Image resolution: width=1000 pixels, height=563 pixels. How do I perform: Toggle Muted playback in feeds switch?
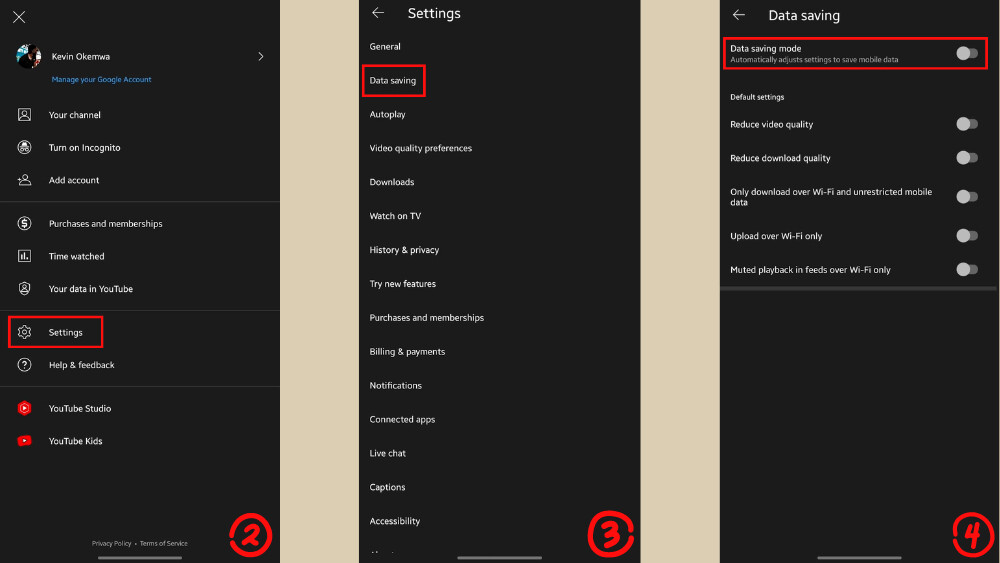coord(966,269)
